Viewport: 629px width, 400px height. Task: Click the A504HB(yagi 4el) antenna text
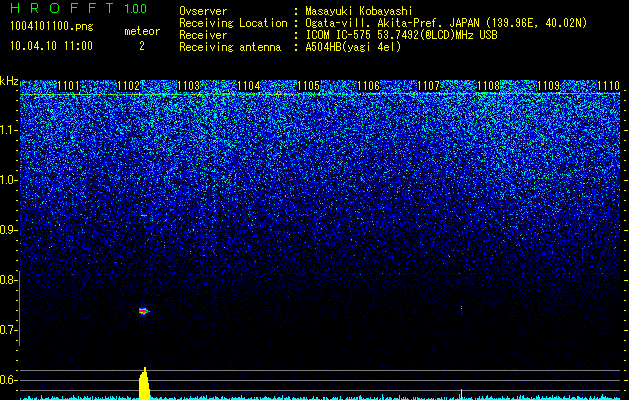[x=353, y=47]
